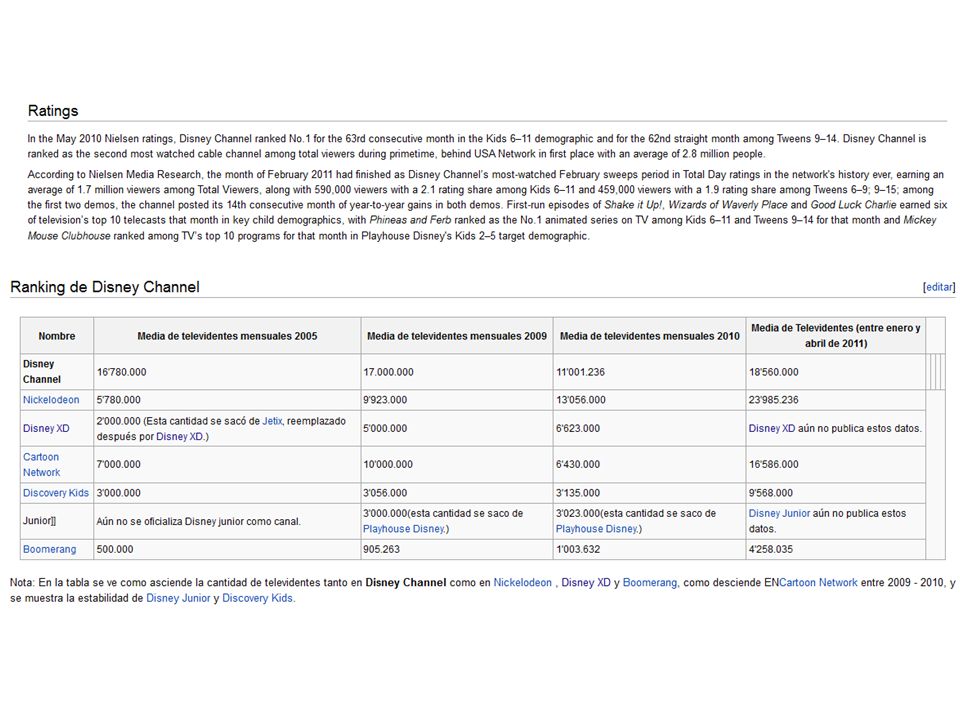Select the Disney Channel row name cell
960x720 pixels.
click(x=57, y=372)
